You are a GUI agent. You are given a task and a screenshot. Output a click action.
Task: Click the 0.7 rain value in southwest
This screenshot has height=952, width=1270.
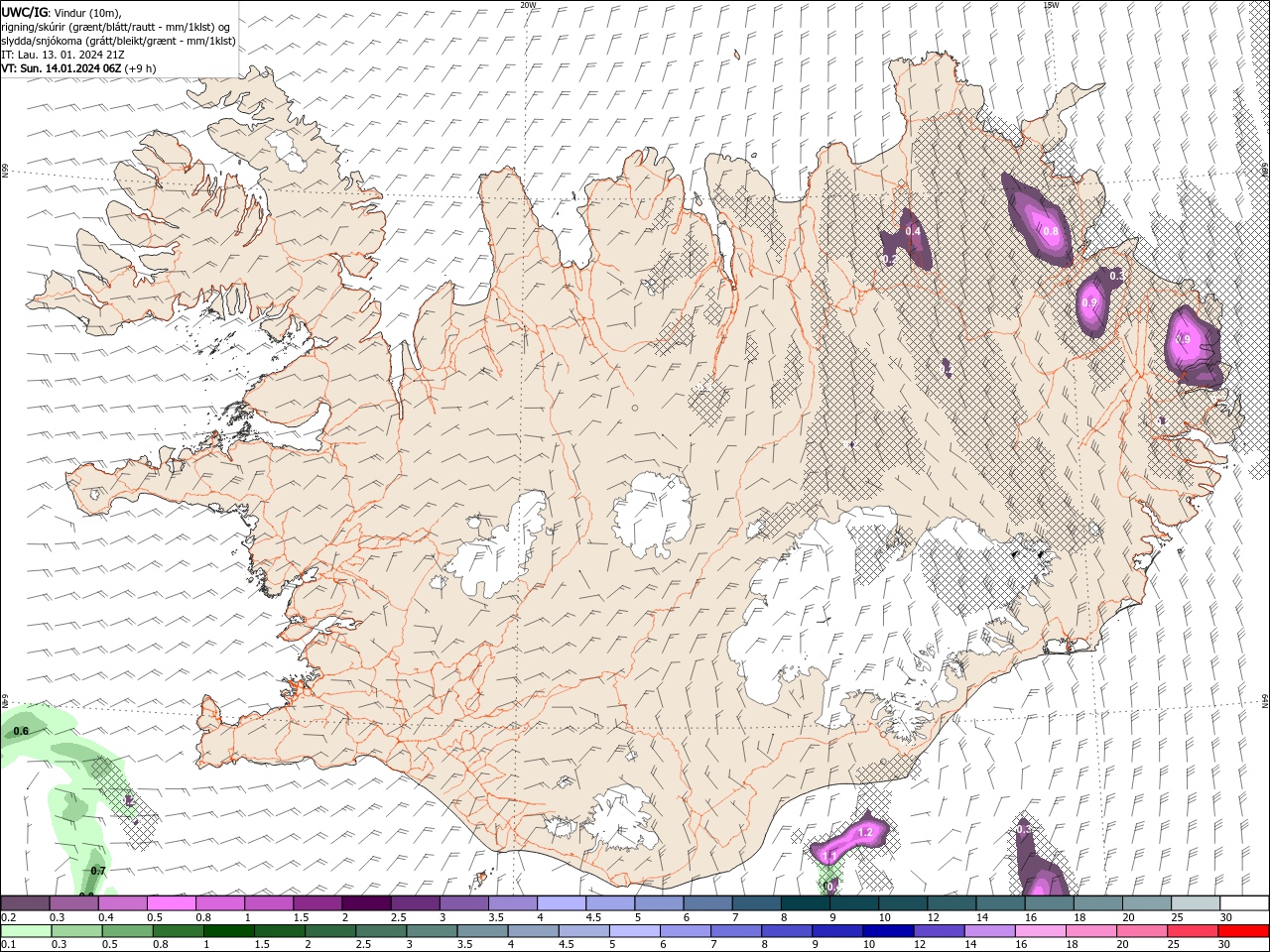(x=98, y=871)
